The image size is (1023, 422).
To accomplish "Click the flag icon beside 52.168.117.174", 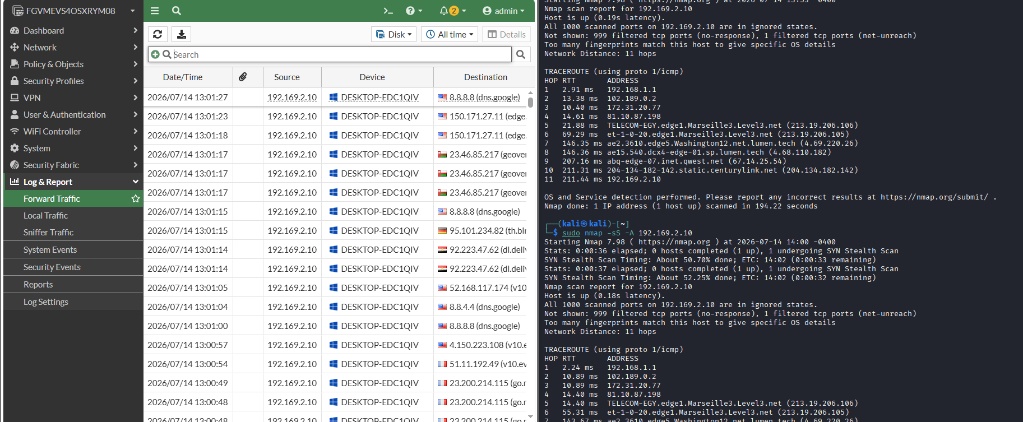I will [x=442, y=288].
